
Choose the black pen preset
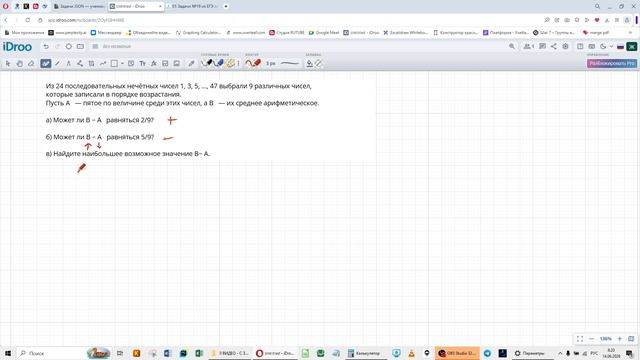tap(207, 63)
